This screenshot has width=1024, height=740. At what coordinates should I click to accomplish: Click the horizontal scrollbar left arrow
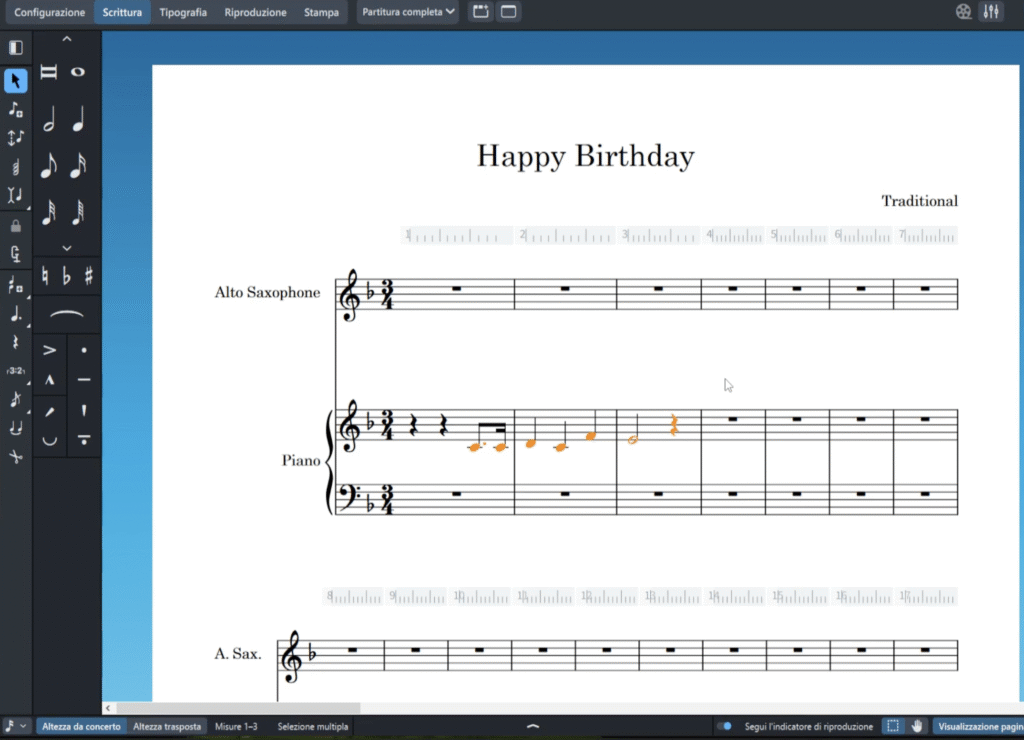(108, 708)
